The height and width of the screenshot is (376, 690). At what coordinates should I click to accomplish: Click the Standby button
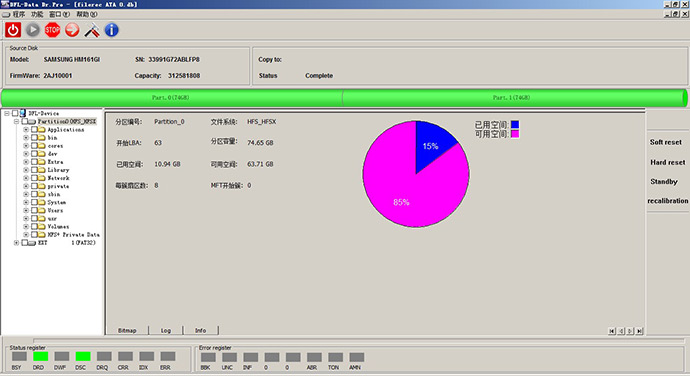point(664,181)
